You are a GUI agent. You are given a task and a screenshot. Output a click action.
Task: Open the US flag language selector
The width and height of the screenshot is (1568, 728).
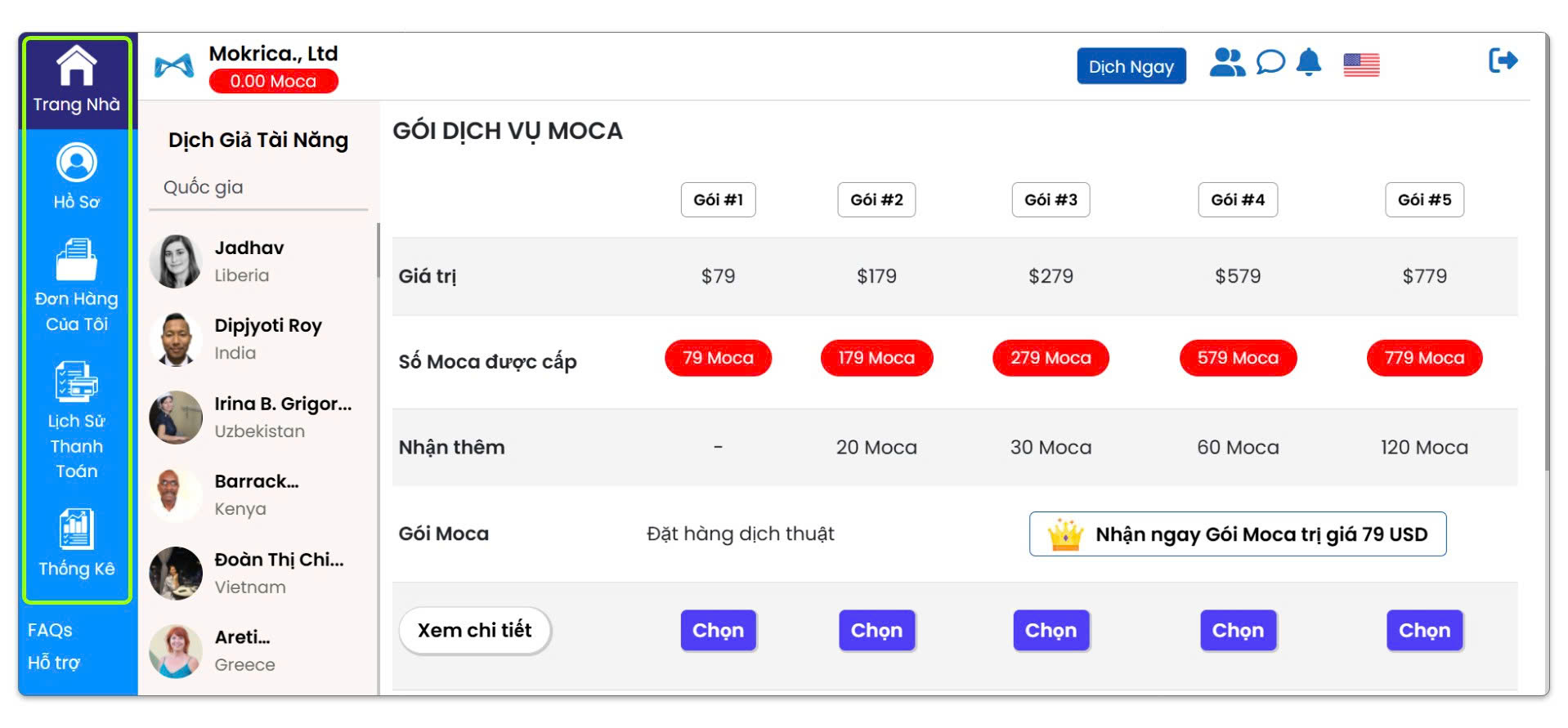(x=1361, y=65)
